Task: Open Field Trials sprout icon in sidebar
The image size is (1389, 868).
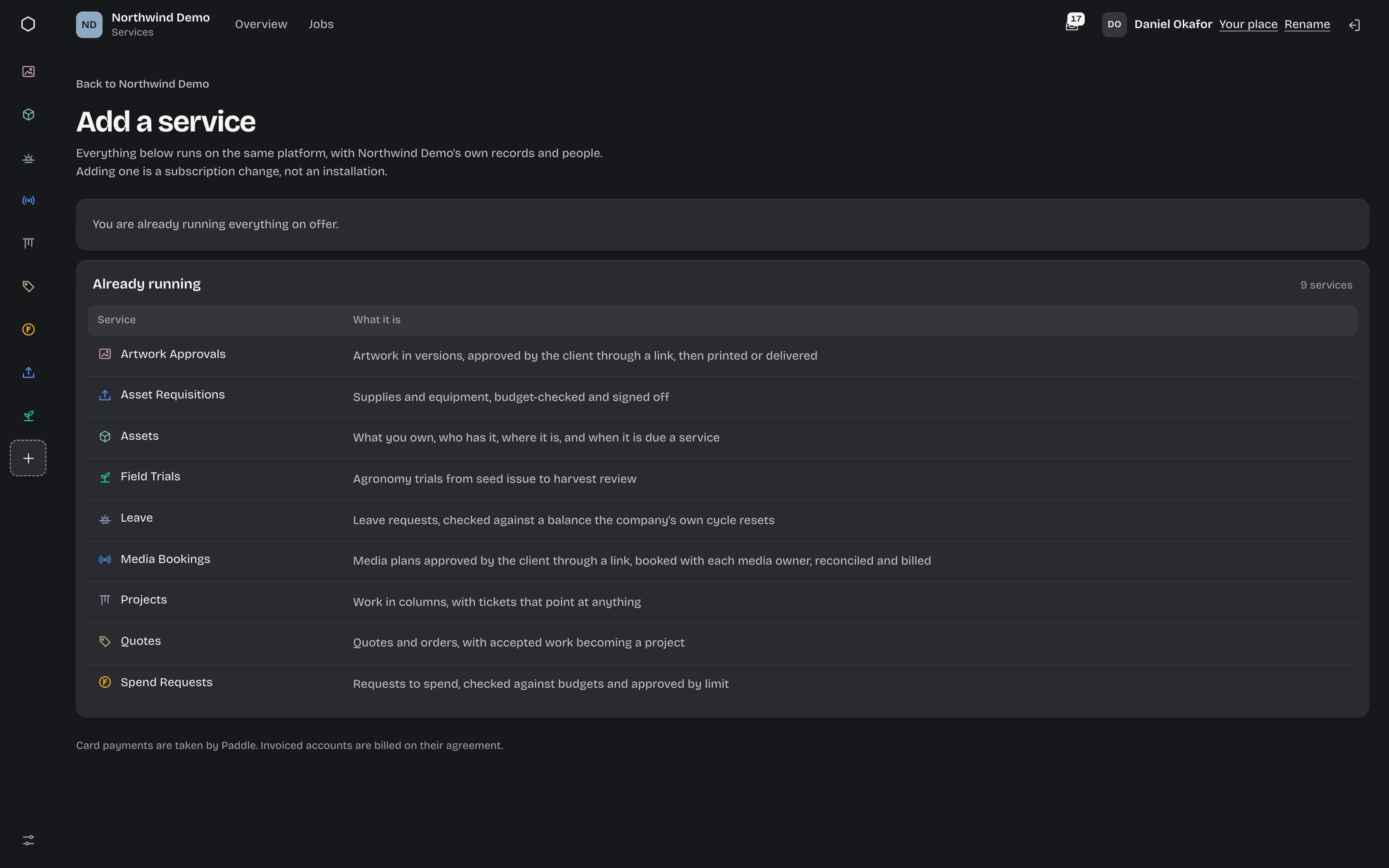Action: tap(28, 416)
